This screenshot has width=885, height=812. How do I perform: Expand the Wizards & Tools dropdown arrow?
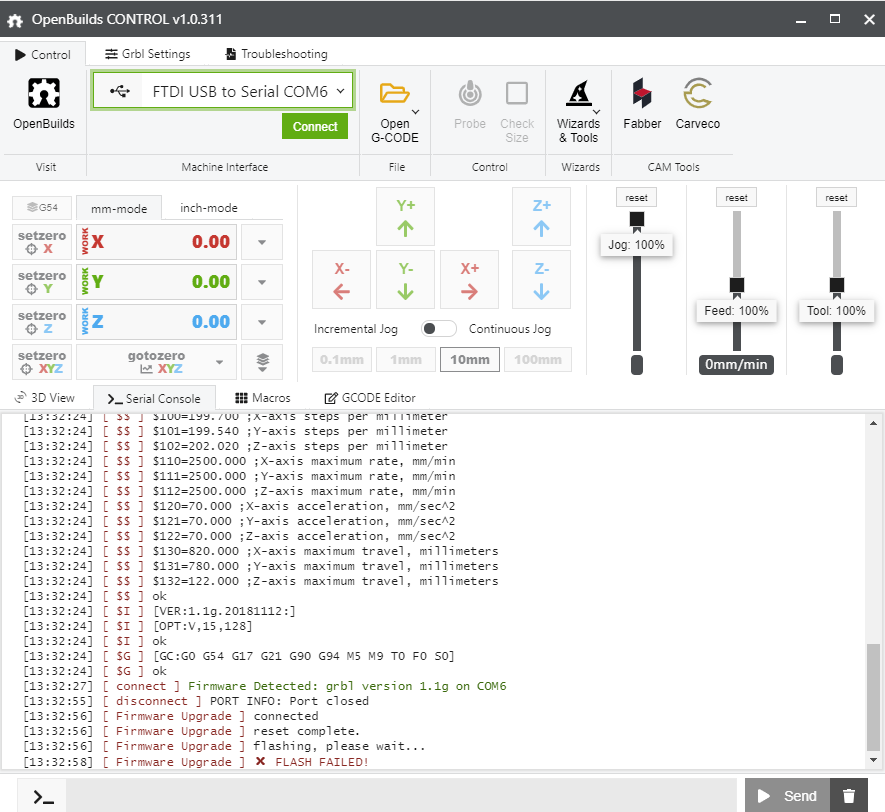click(x=597, y=112)
